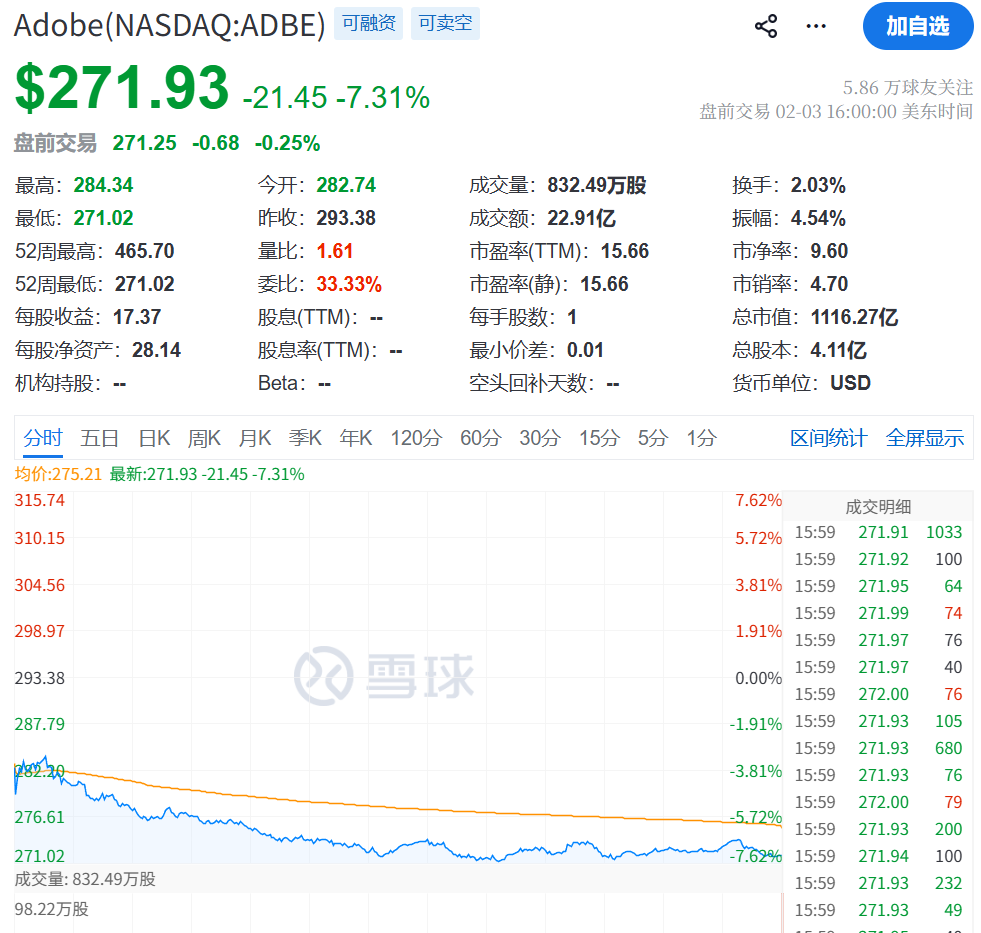Select the 5分 interval tab
The image size is (981, 933).
point(653,437)
